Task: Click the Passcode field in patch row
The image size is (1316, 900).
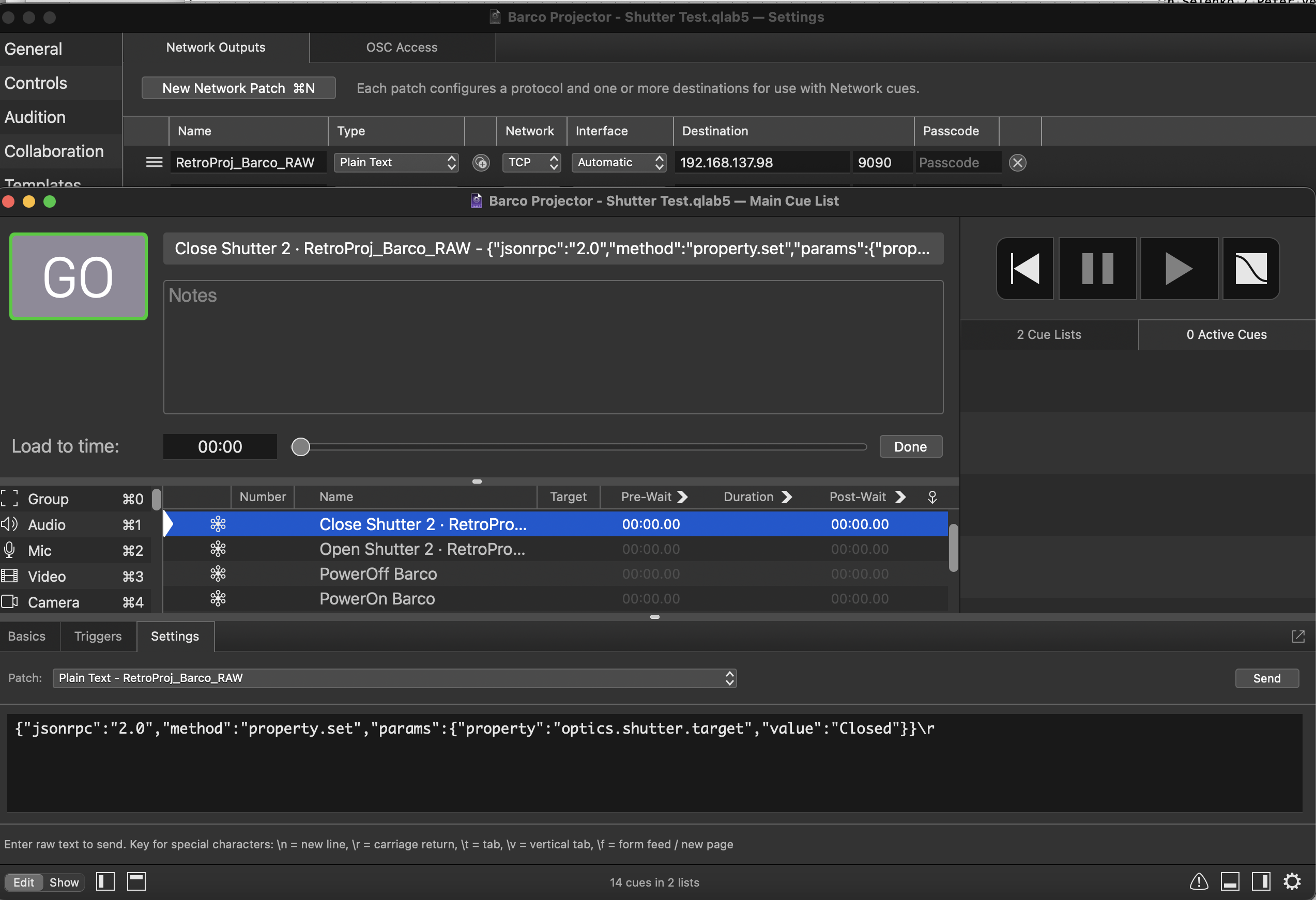Action: point(958,162)
